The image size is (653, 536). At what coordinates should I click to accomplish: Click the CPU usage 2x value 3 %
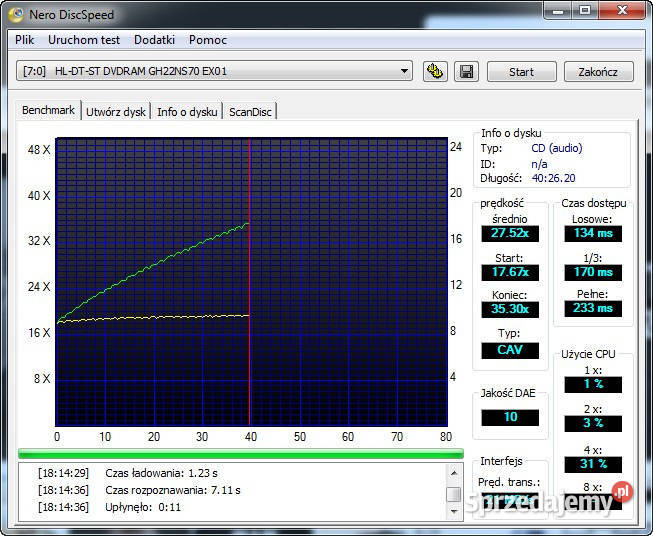[x=593, y=424]
